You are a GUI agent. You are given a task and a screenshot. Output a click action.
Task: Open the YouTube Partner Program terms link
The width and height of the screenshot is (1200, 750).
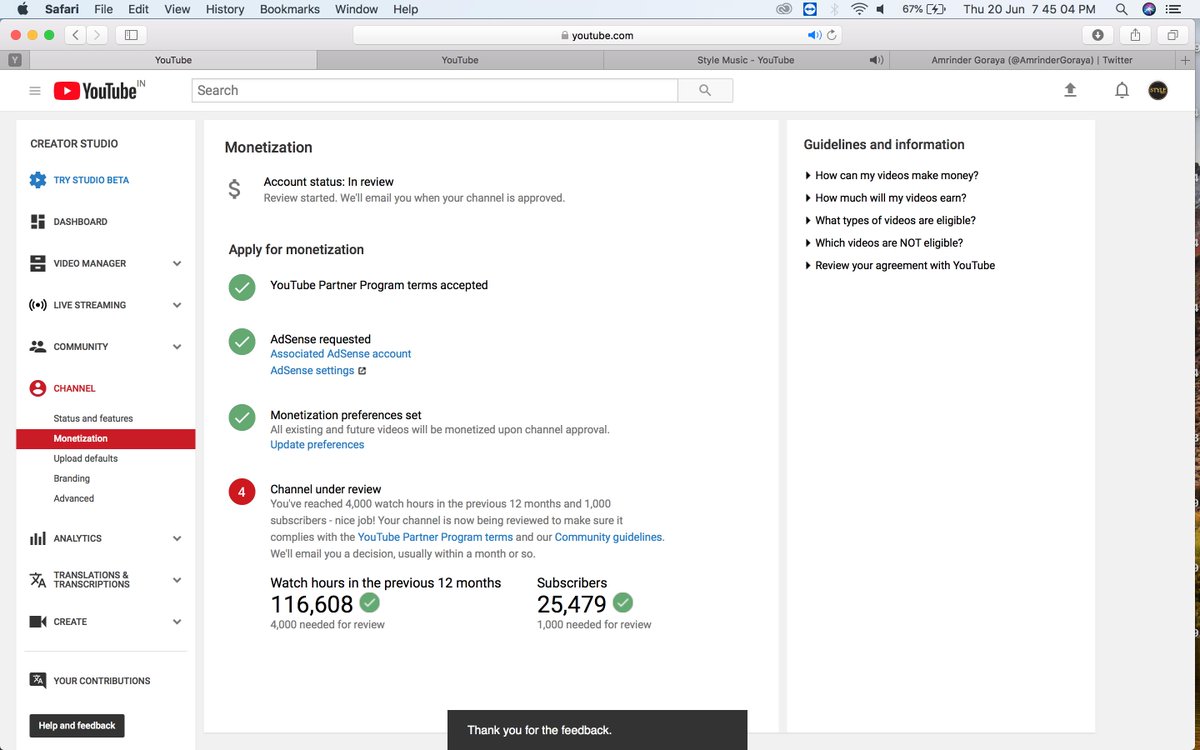tap(435, 537)
